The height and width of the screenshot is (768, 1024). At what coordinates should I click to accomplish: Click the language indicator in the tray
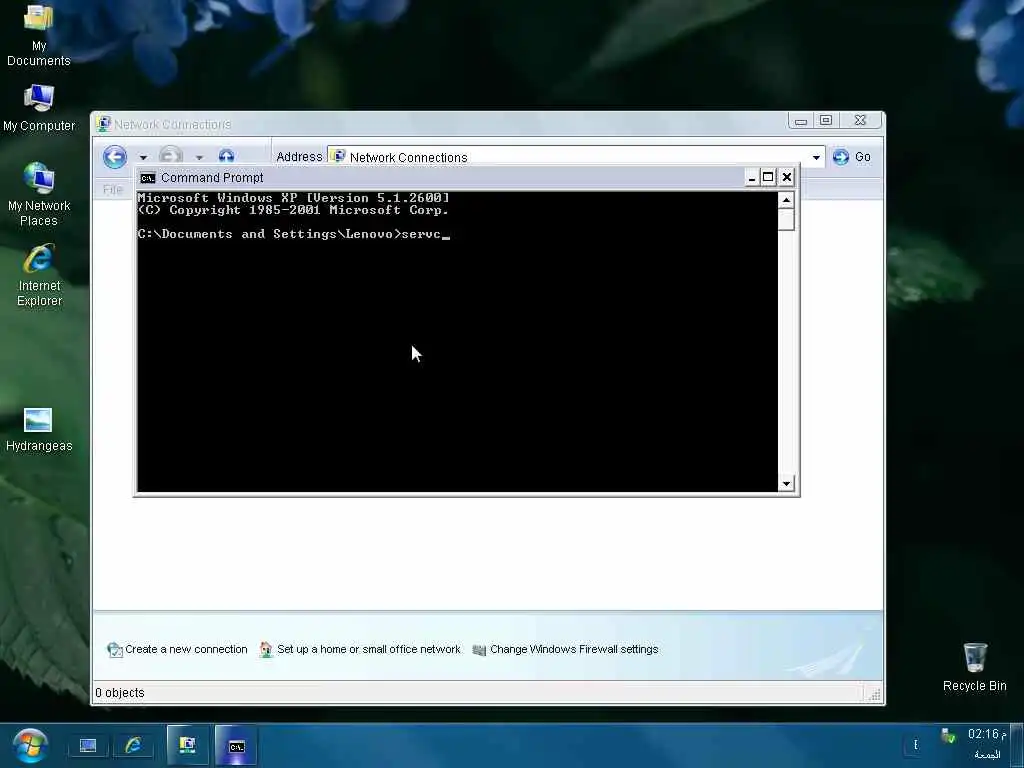916,745
